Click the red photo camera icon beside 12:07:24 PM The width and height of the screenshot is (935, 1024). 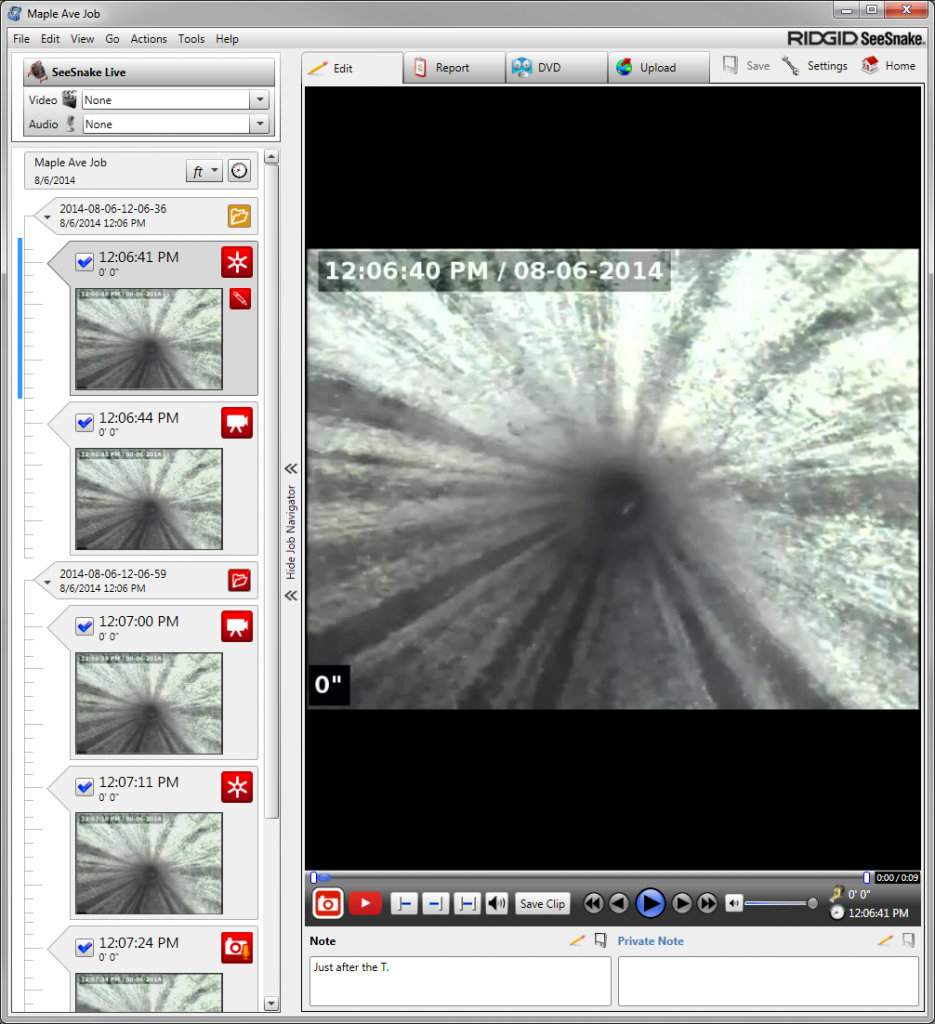coord(237,948)
